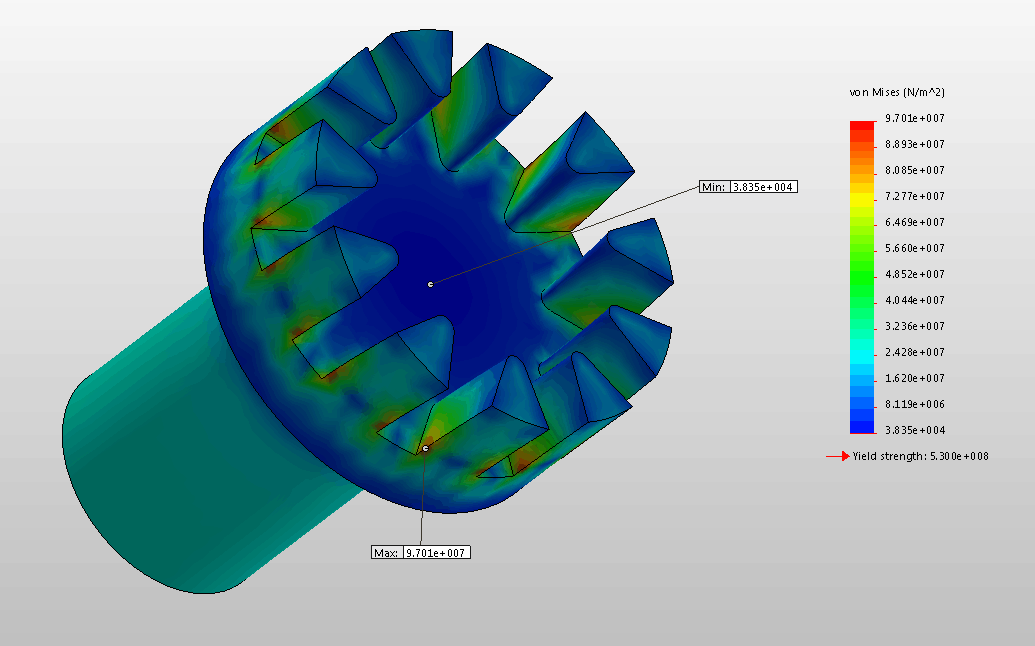The height and width of the screenshot is (646, 1035).
Task: Select the Min stress callout label
Action: point(748,187)
